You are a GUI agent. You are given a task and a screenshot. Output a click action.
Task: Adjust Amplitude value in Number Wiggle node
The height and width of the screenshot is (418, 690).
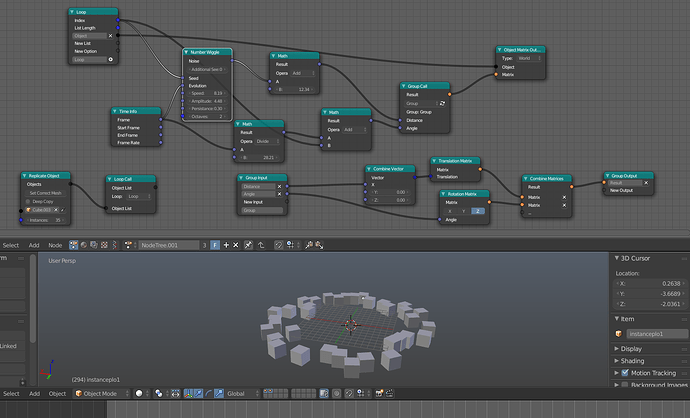[x=207, y=101]
